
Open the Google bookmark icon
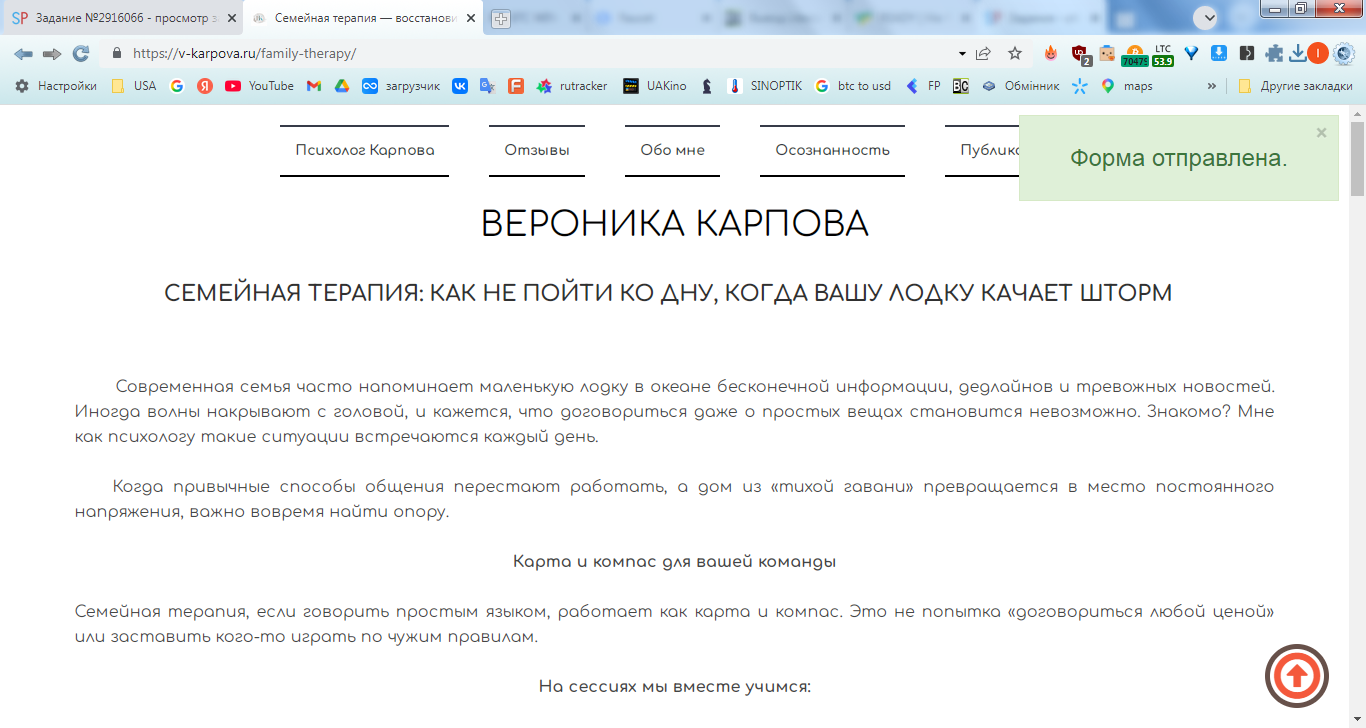[177, 86]
